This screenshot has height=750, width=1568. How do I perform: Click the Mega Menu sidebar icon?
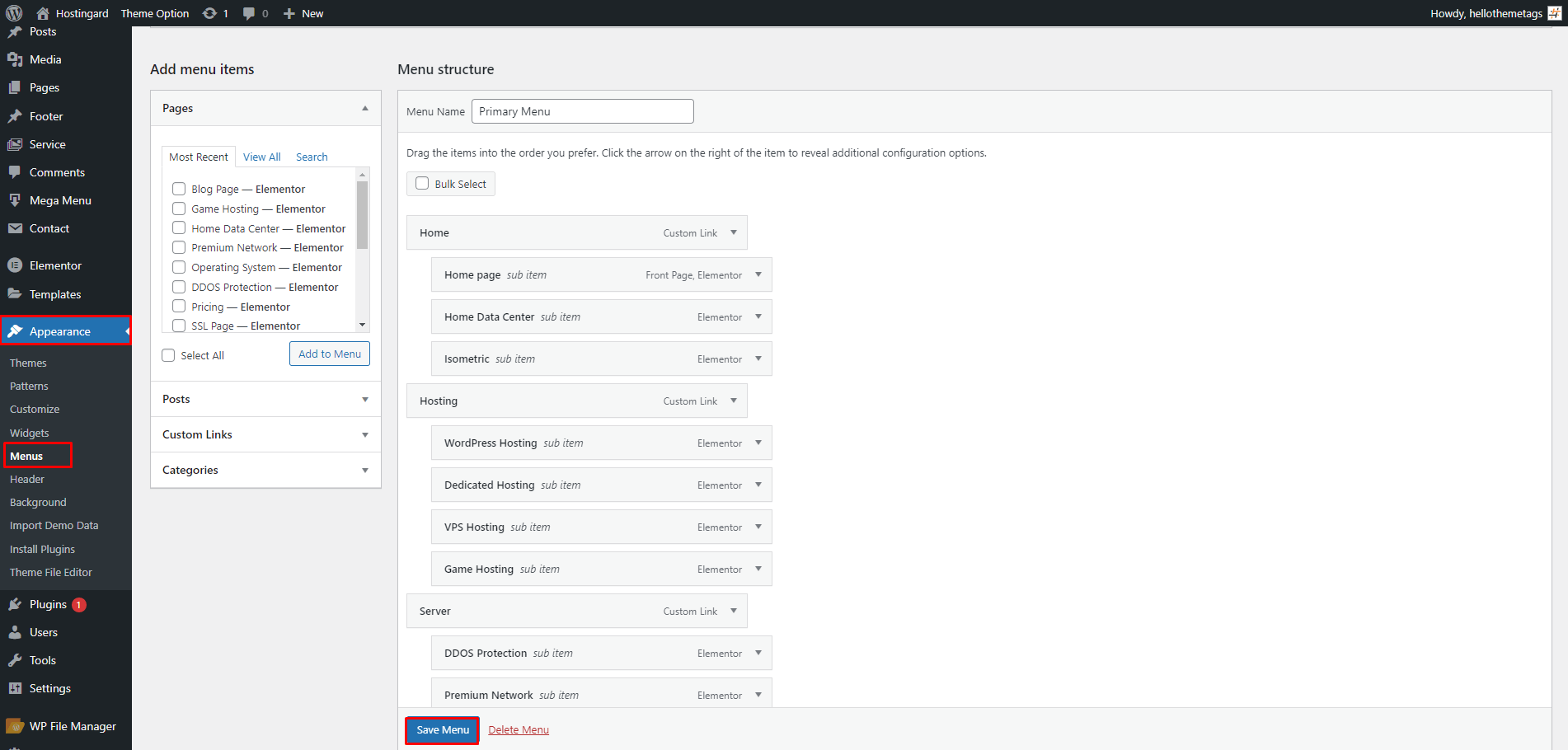click(x=15, y=200)
